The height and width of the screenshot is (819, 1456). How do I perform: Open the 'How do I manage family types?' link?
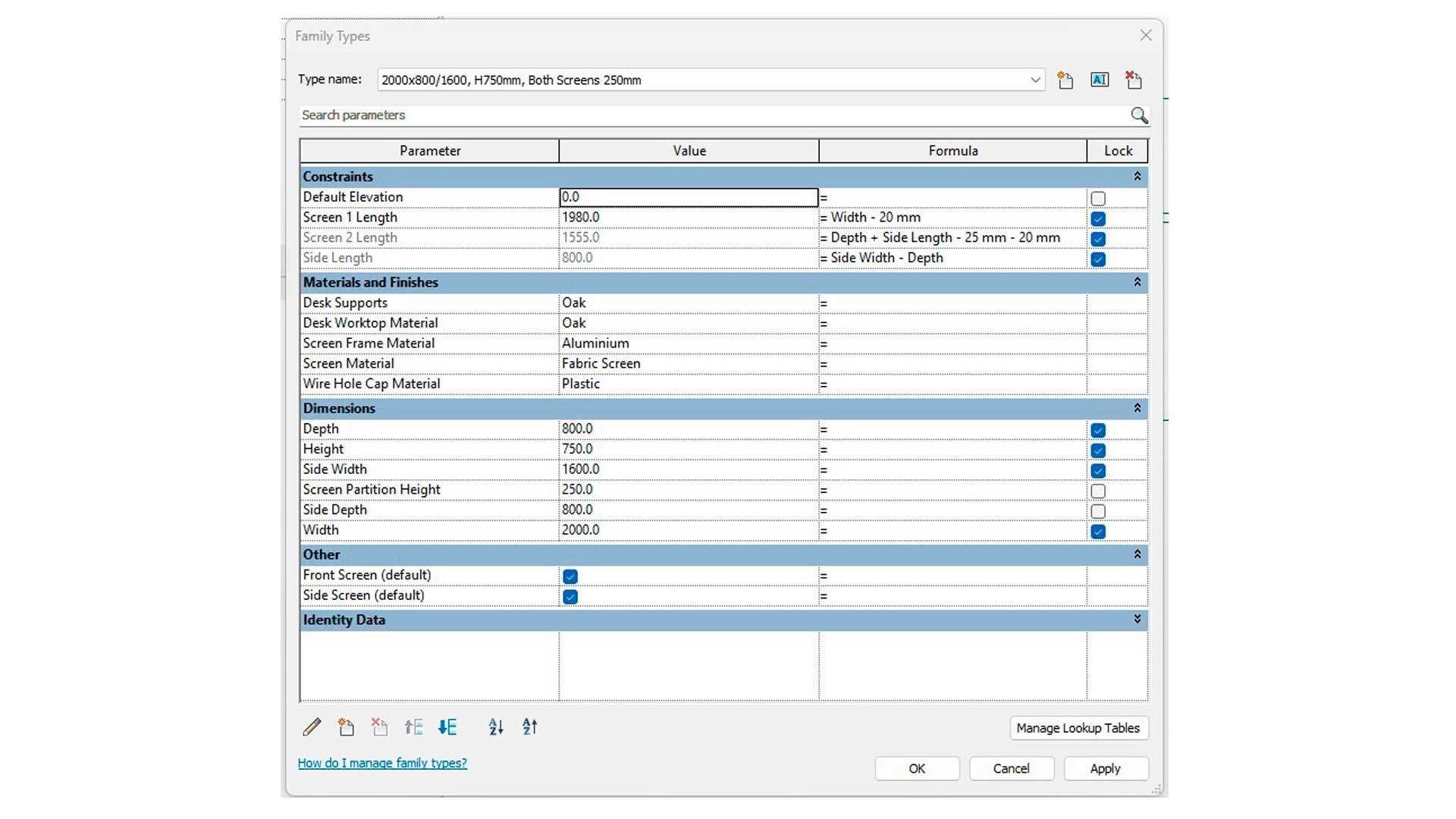click(x=382, y=763)
